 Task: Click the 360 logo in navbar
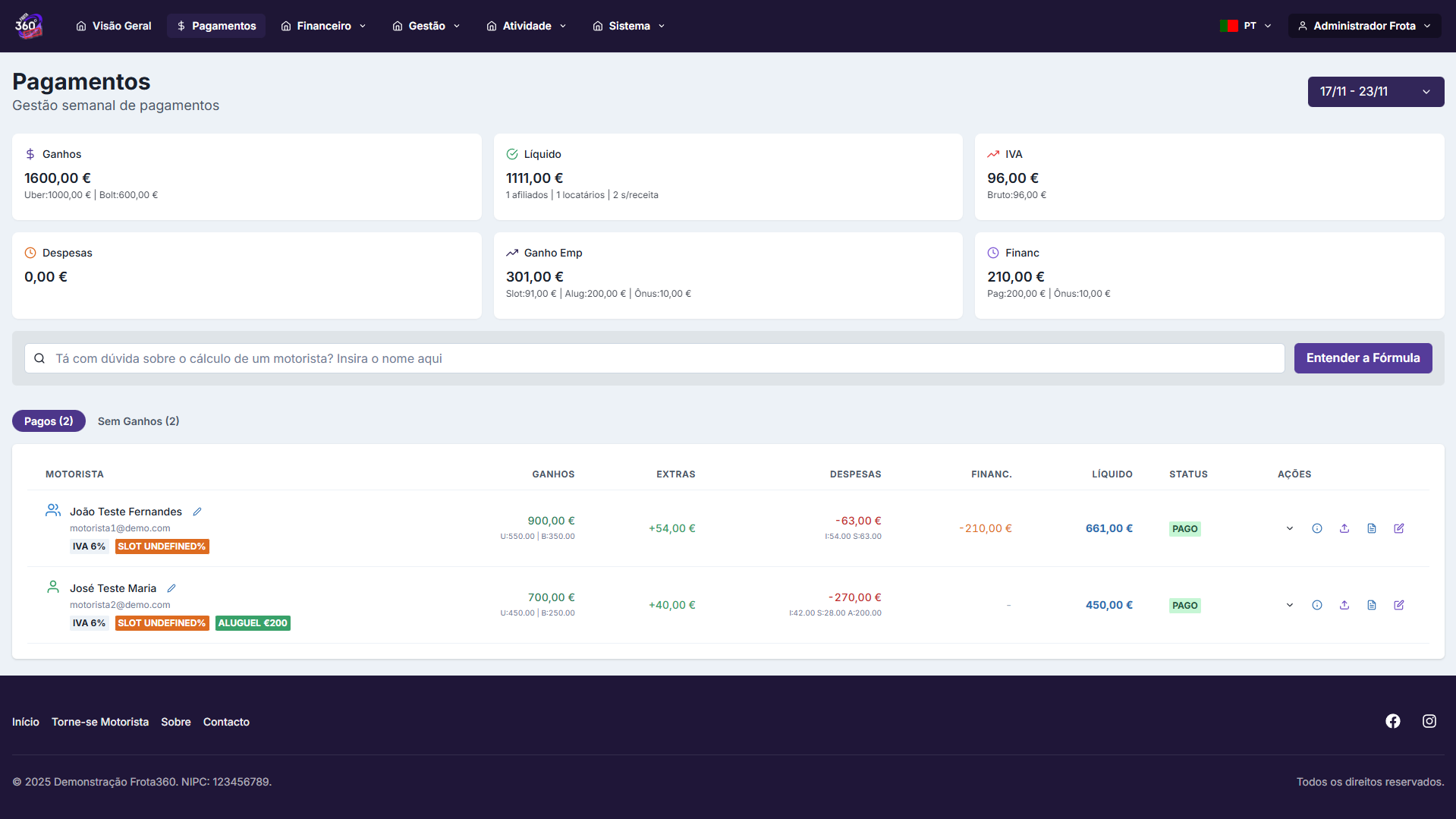(x=29, y=26)
